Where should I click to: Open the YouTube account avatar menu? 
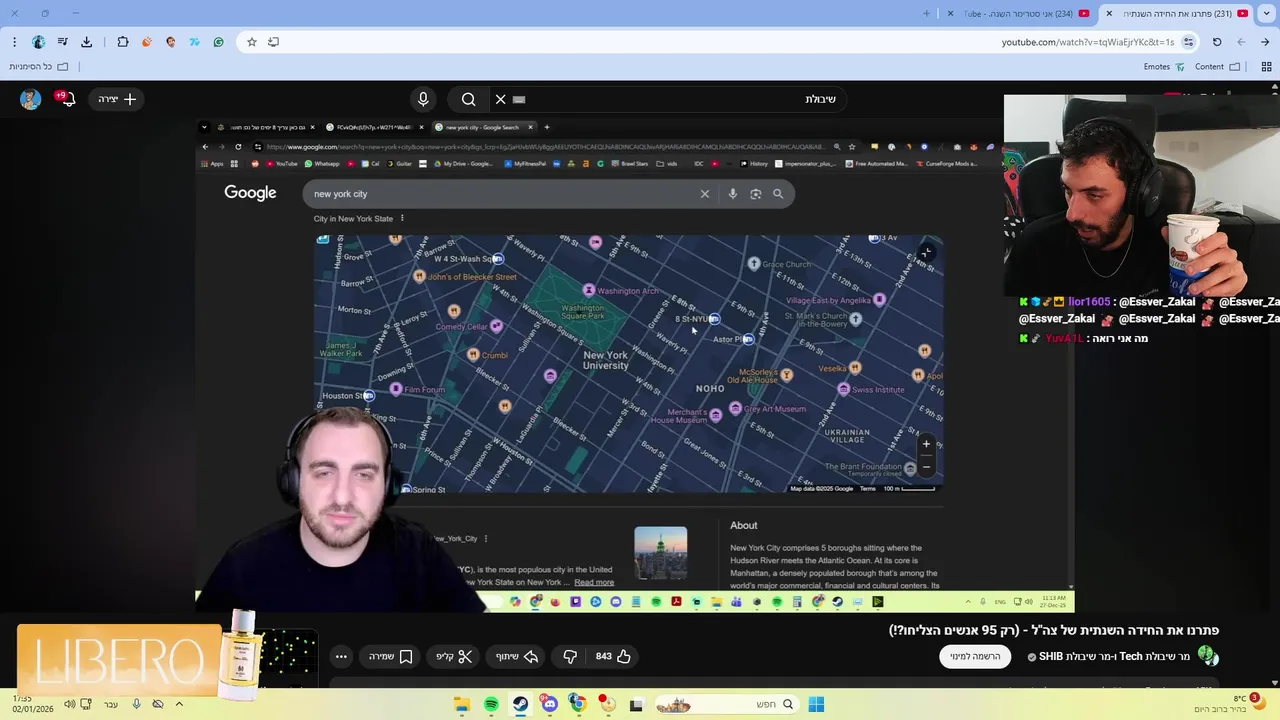(31, 99)
